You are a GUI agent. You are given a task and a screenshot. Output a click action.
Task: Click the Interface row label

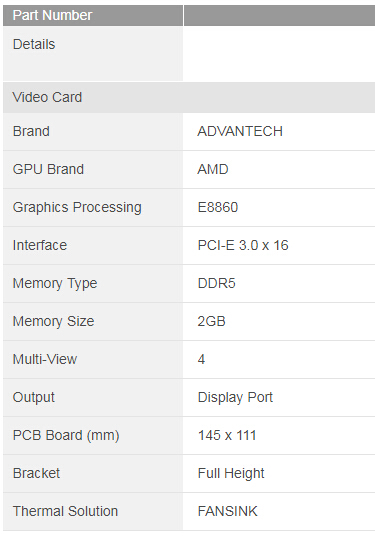pyautogui.click(x=40, y=245)
